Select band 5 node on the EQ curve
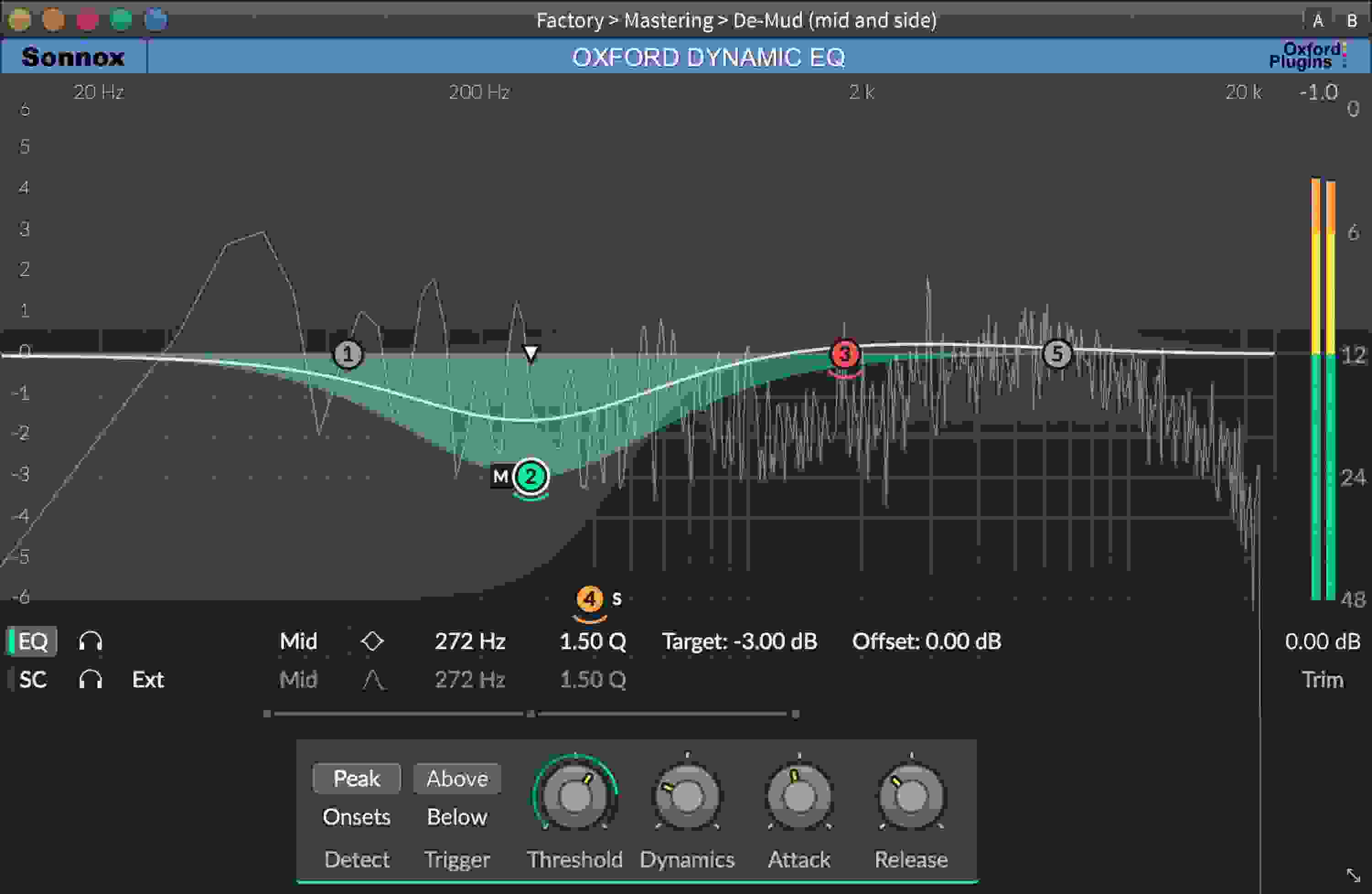 (1058, 353)
